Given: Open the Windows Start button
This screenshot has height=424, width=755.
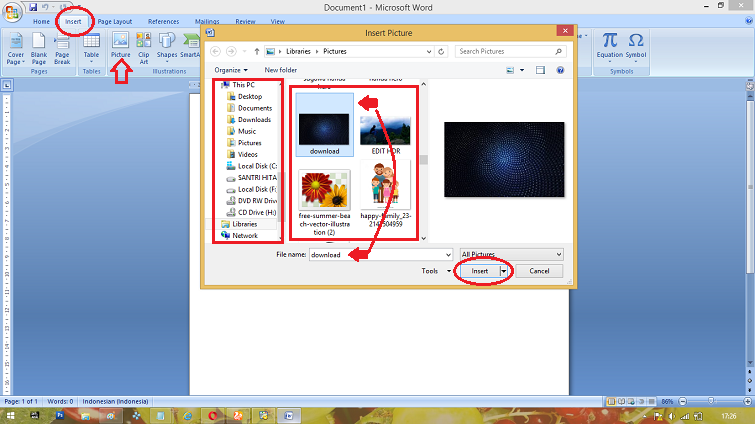Looking at the screenshot, I should tap(10, 416).
